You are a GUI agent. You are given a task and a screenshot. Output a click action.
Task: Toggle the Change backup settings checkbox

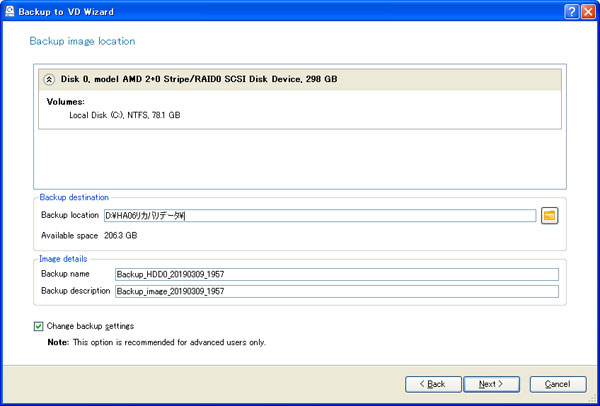39,326
